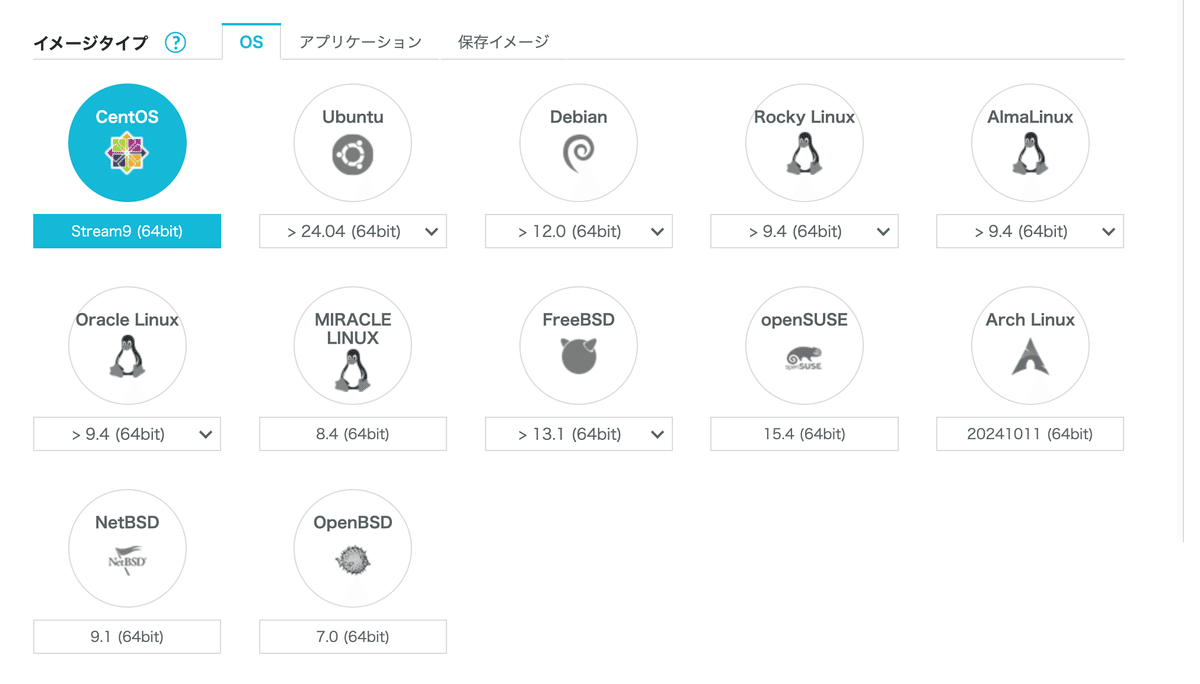Open Ubuntu 24.04 version dropdown

coord(353,231)
